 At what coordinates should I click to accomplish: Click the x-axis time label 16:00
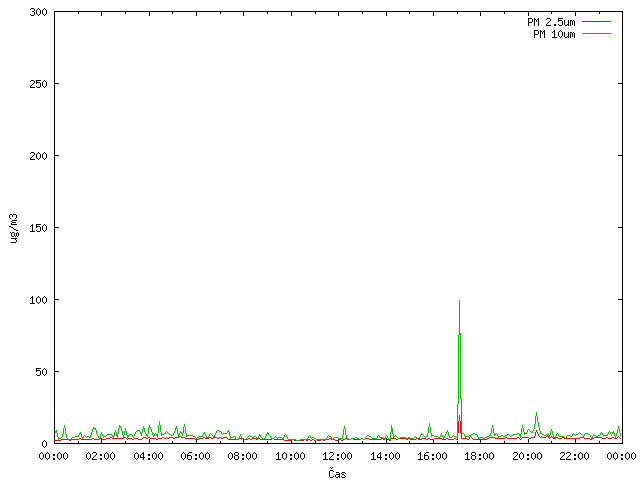pos(432,456)
